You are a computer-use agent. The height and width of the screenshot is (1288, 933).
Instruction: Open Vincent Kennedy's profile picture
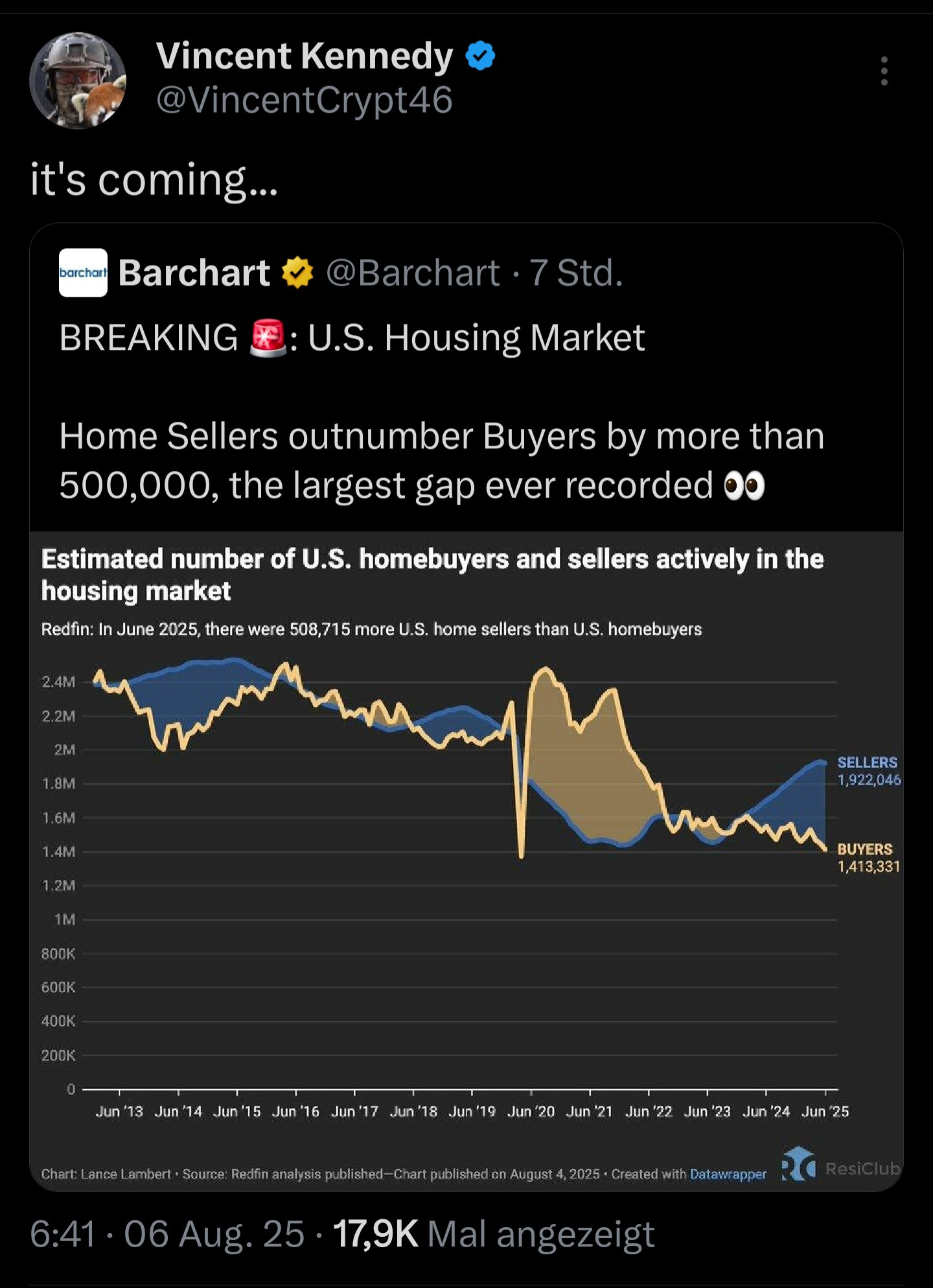78,80
